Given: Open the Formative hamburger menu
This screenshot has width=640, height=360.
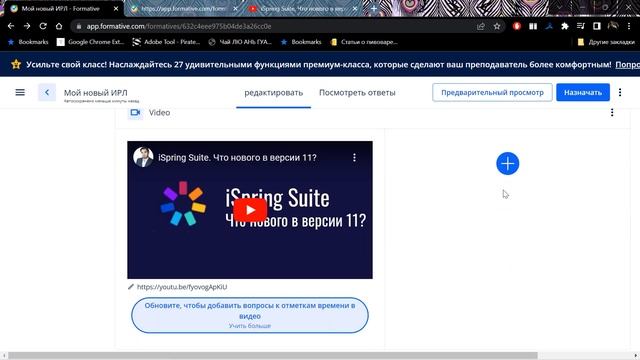Looking at the screenshot, I should [20, 92].
